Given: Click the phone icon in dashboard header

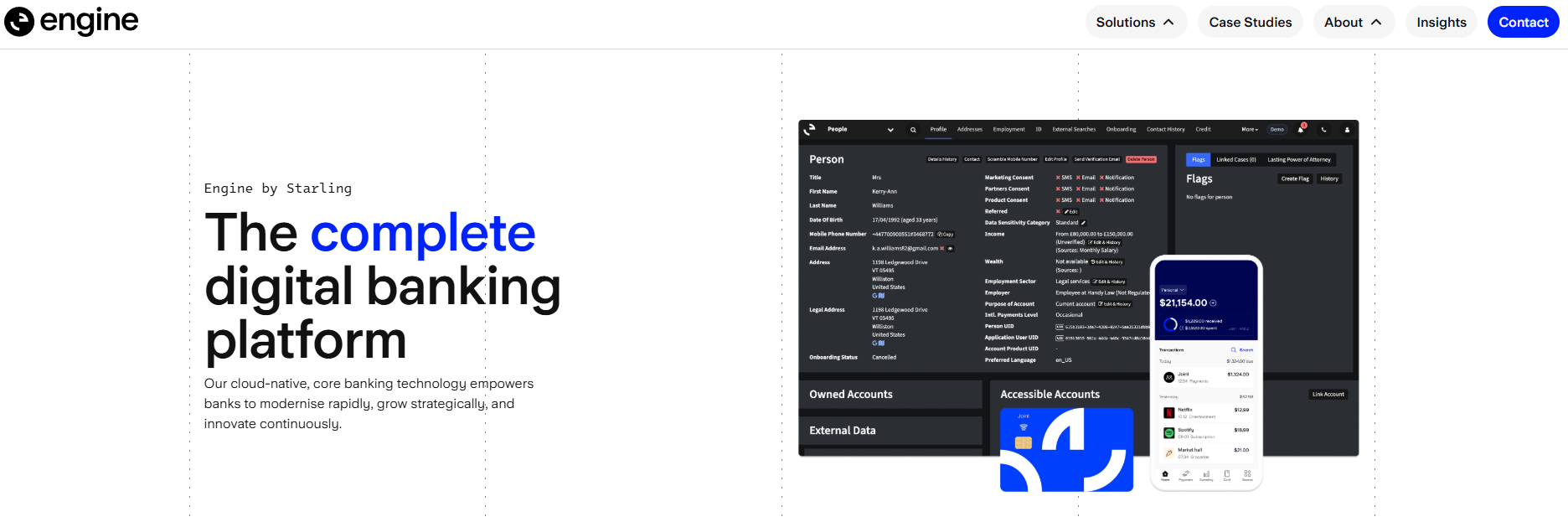Looking at the screenshot, I should pyautogui.click(x=1323, y=130).
